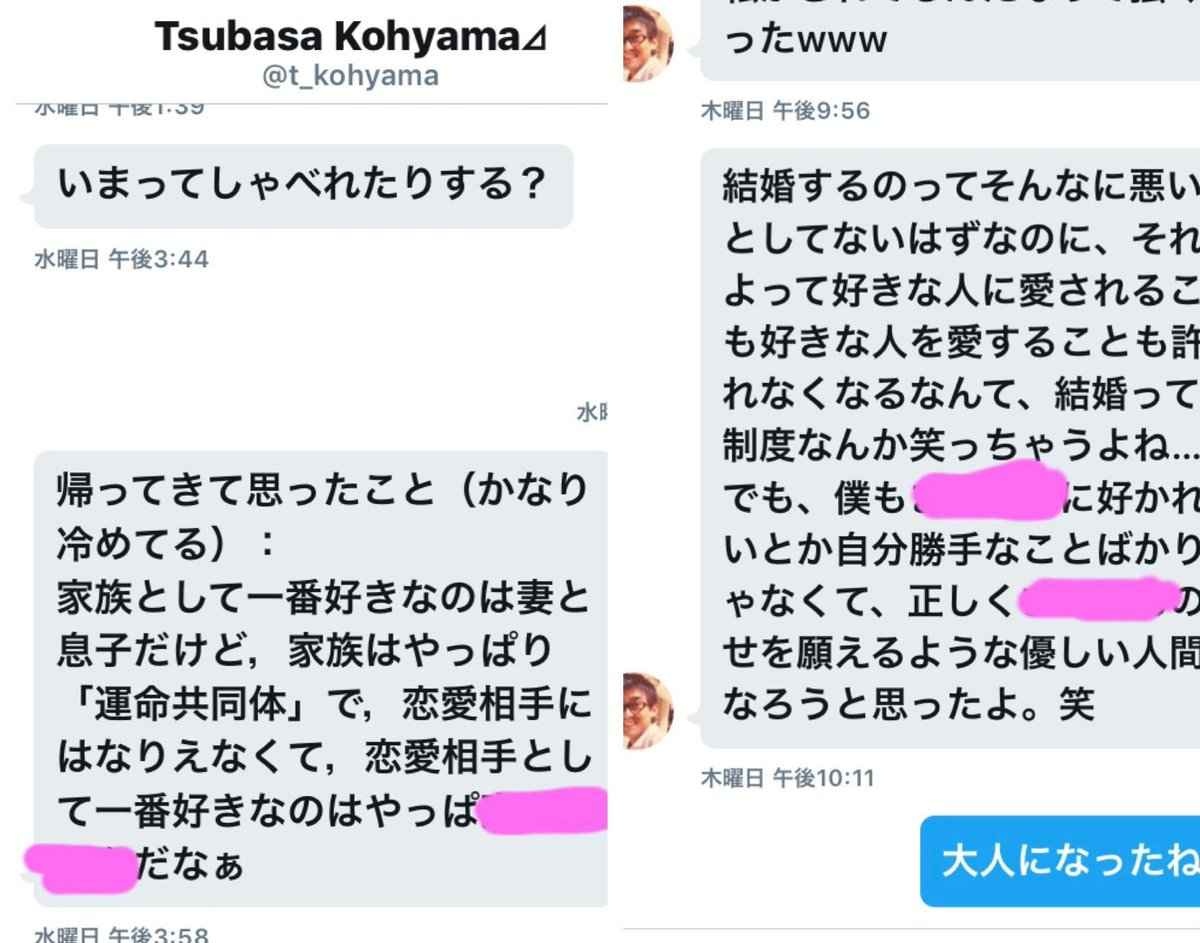Click the triangle symbol after Kohyama
The width and height of the screenshot is (1200, 943).
(x=537, y=38)
